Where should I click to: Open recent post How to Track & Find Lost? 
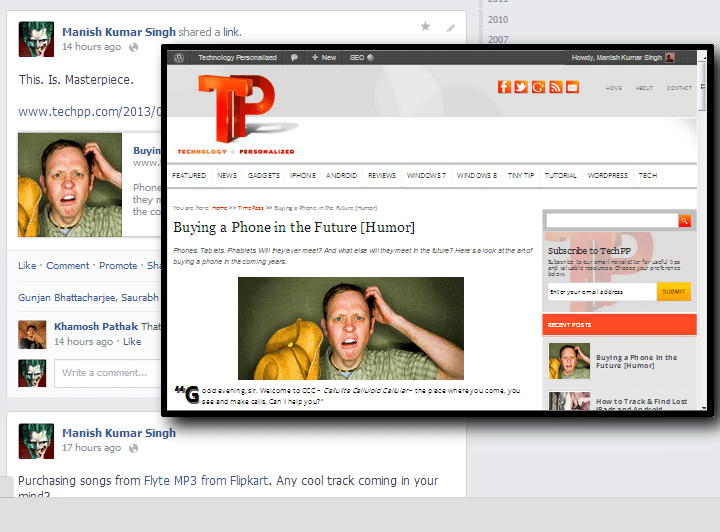point(641,404)
